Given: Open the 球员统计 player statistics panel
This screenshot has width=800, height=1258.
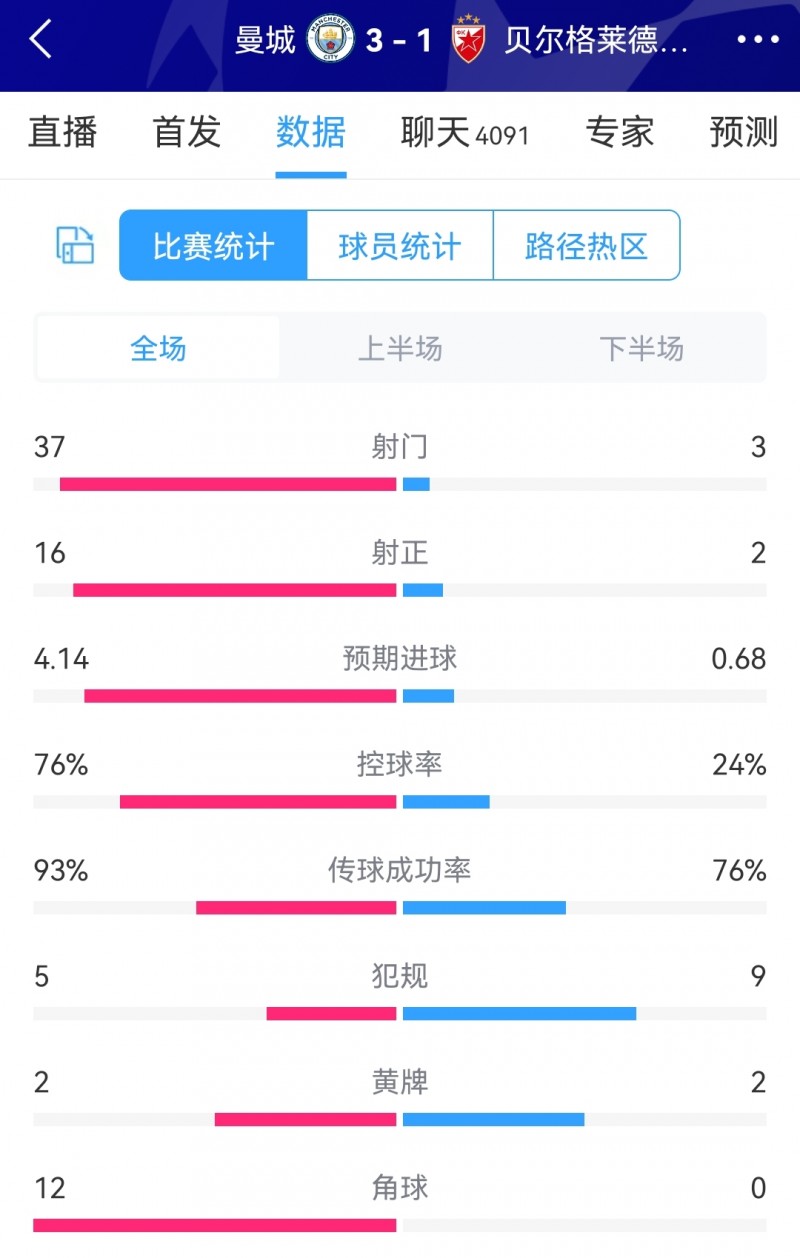Looking at the screenshot, I should 399,245.
